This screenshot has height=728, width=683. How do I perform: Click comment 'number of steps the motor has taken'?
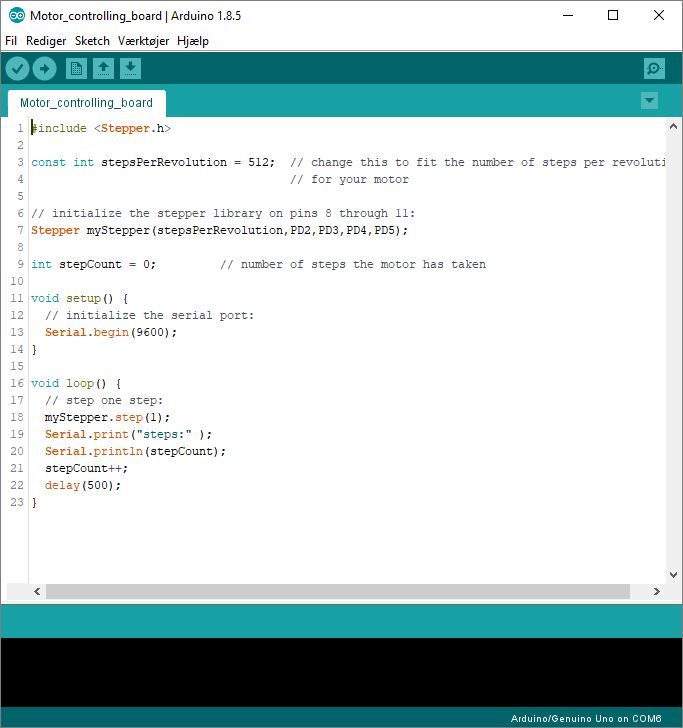pyautogui.click(x=364, y=264)
